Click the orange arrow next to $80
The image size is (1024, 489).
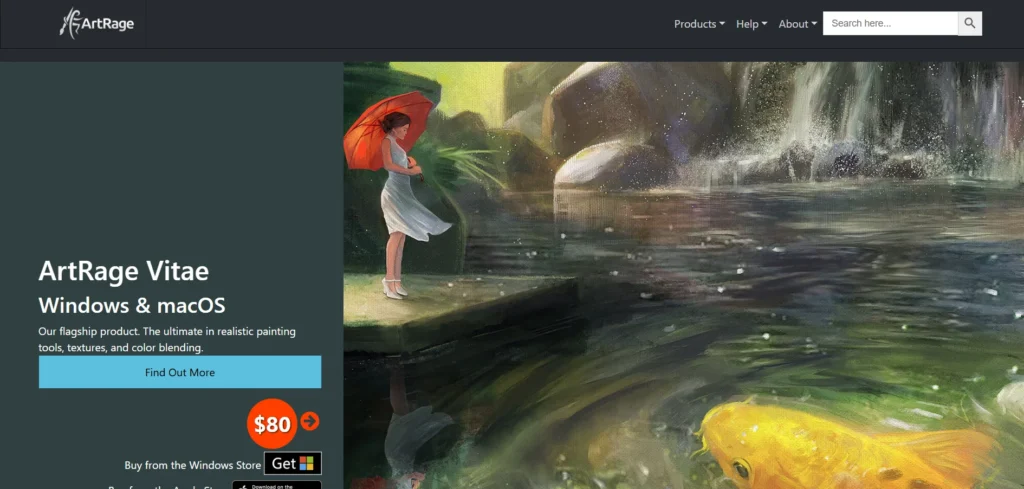click(310, 421)
